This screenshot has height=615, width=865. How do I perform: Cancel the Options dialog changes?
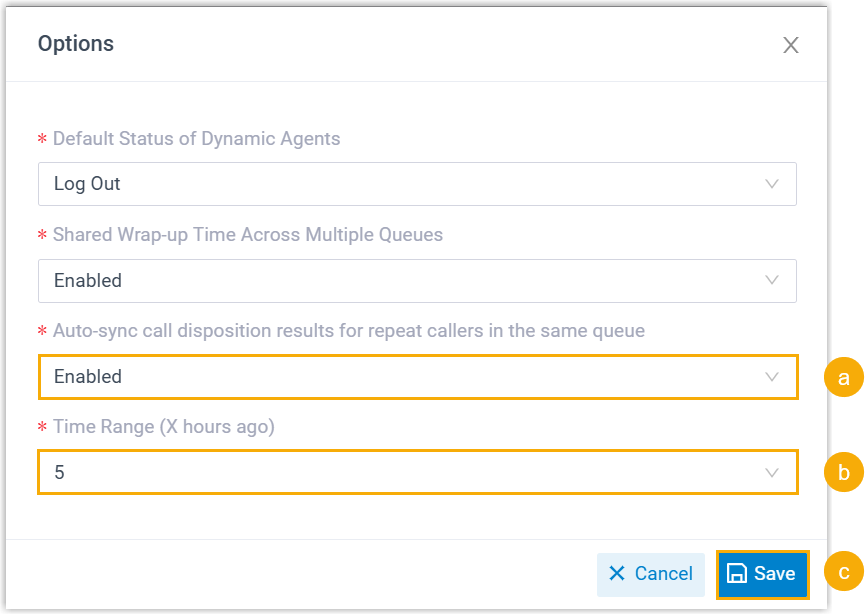(x=650, y=575)
